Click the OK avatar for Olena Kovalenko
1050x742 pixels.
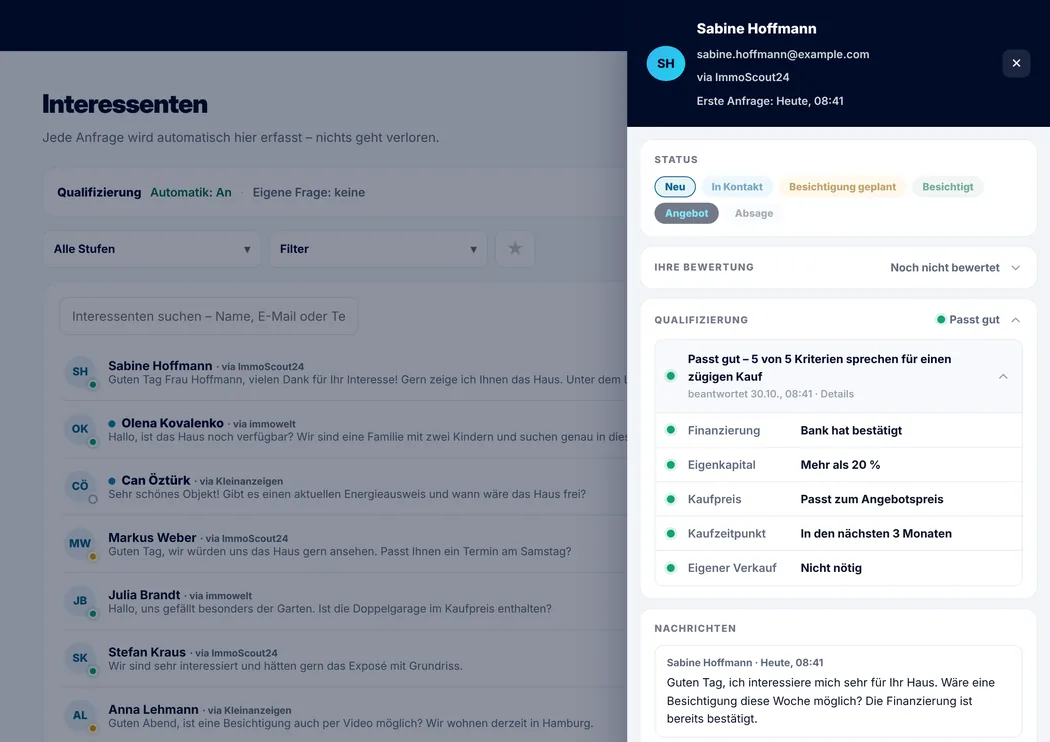[x=80, y=429]
